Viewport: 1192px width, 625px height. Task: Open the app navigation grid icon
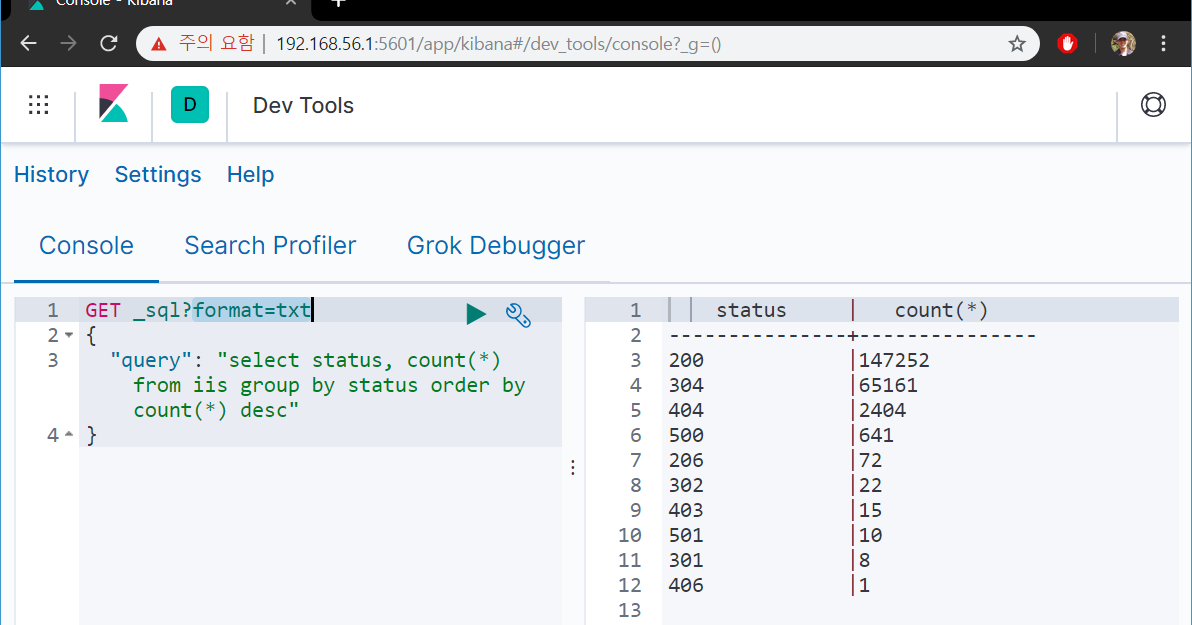point(38,104)
